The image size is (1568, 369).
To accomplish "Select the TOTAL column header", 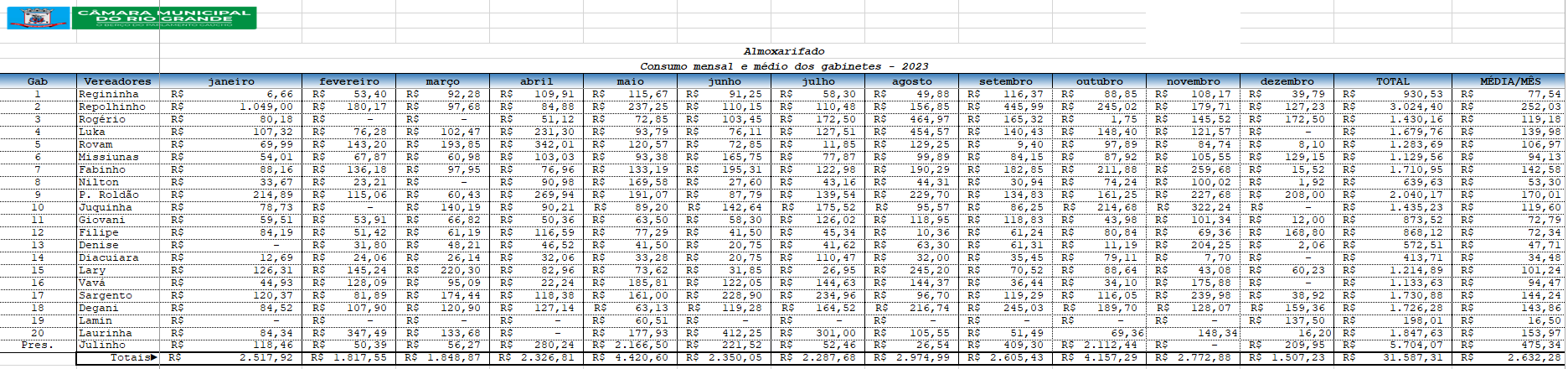I will pos(1392,81).
